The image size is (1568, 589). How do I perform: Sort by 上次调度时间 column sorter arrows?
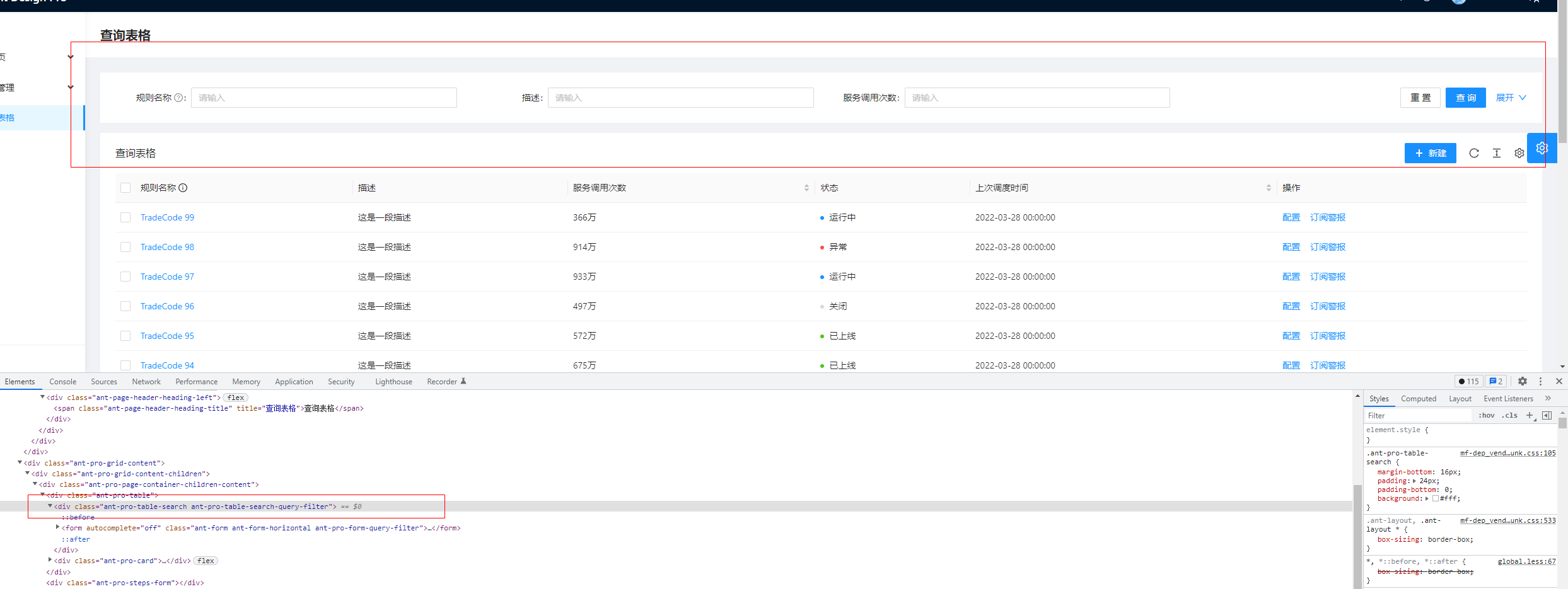1269,188
